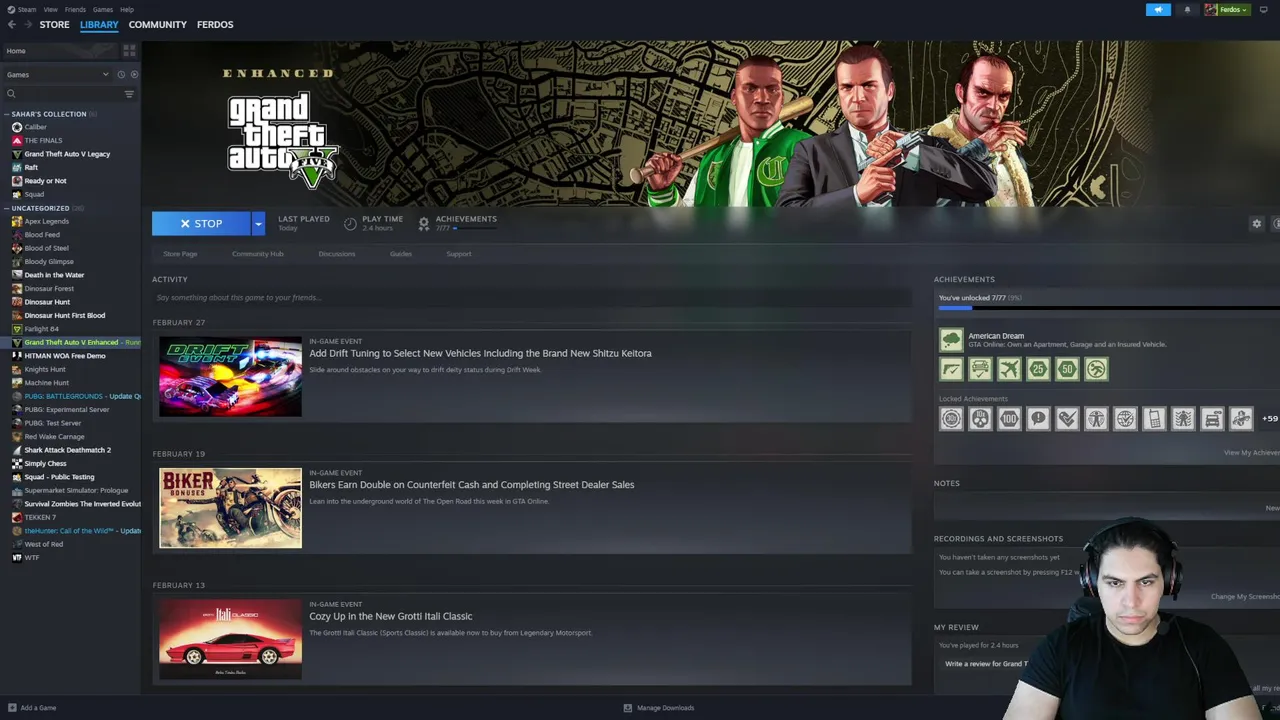Open the game settings gear icon

[1257, 223]
